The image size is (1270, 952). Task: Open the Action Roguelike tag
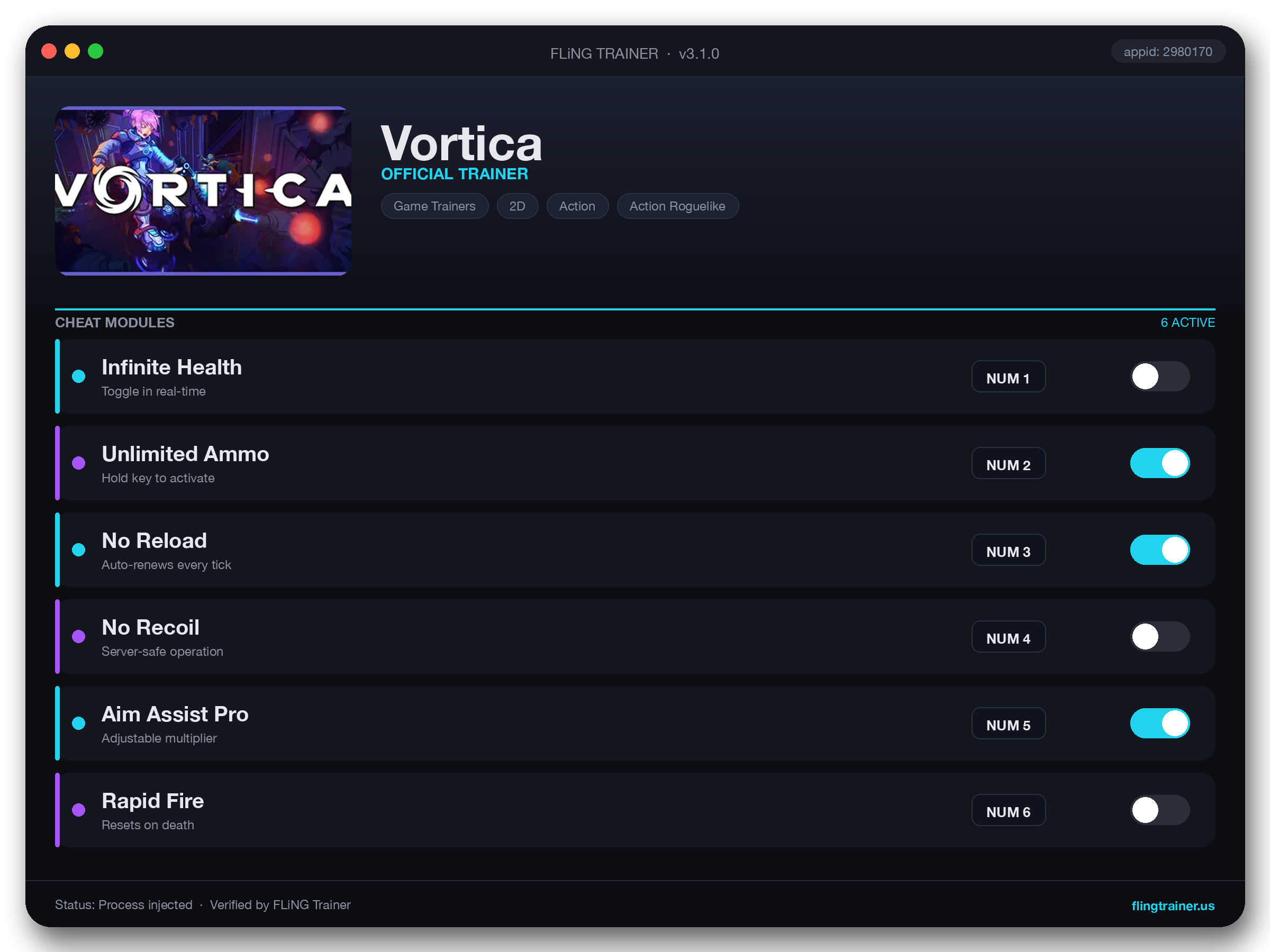pos(677,206)
